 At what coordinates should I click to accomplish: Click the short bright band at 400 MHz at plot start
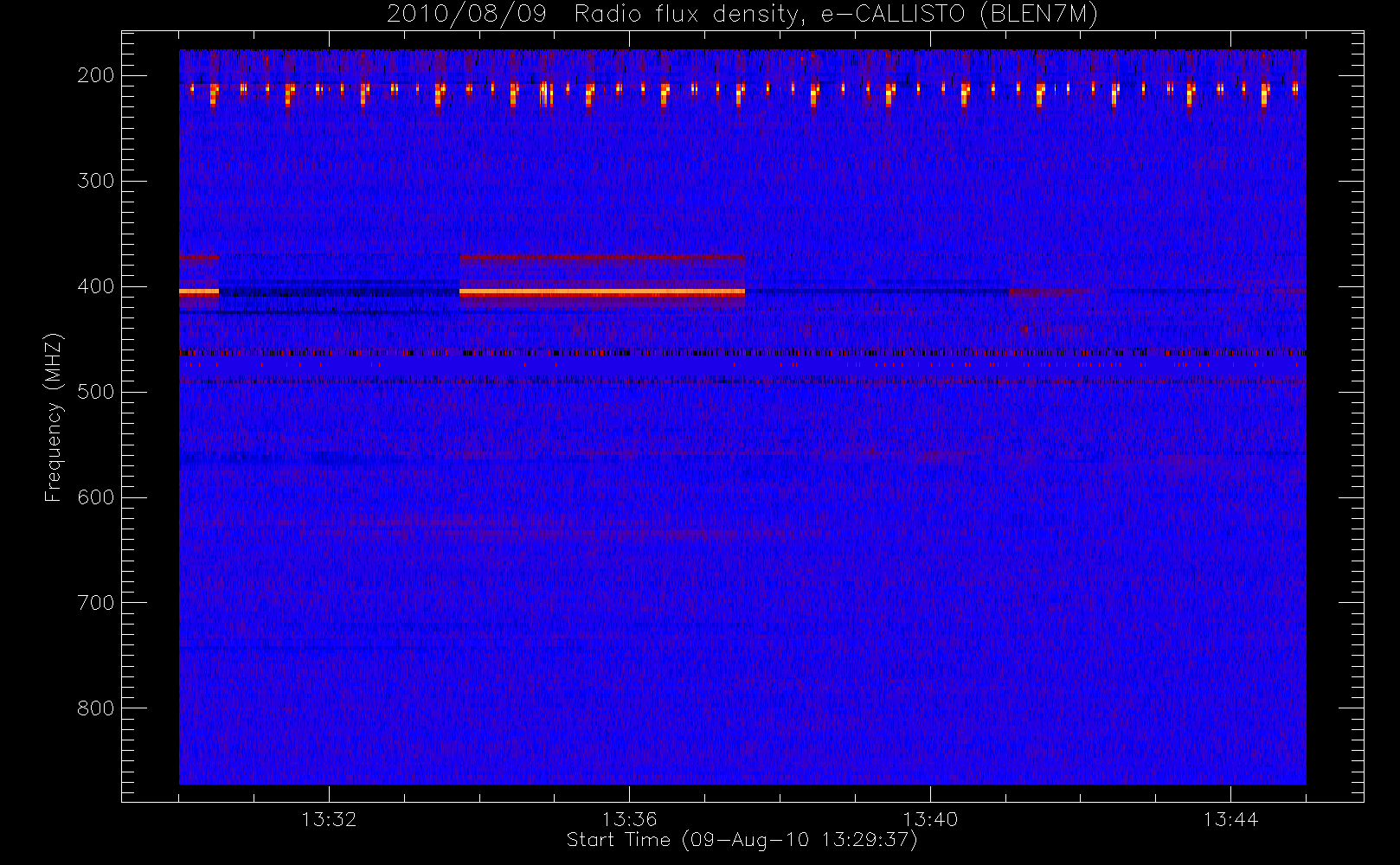click(x=199, y=292)
